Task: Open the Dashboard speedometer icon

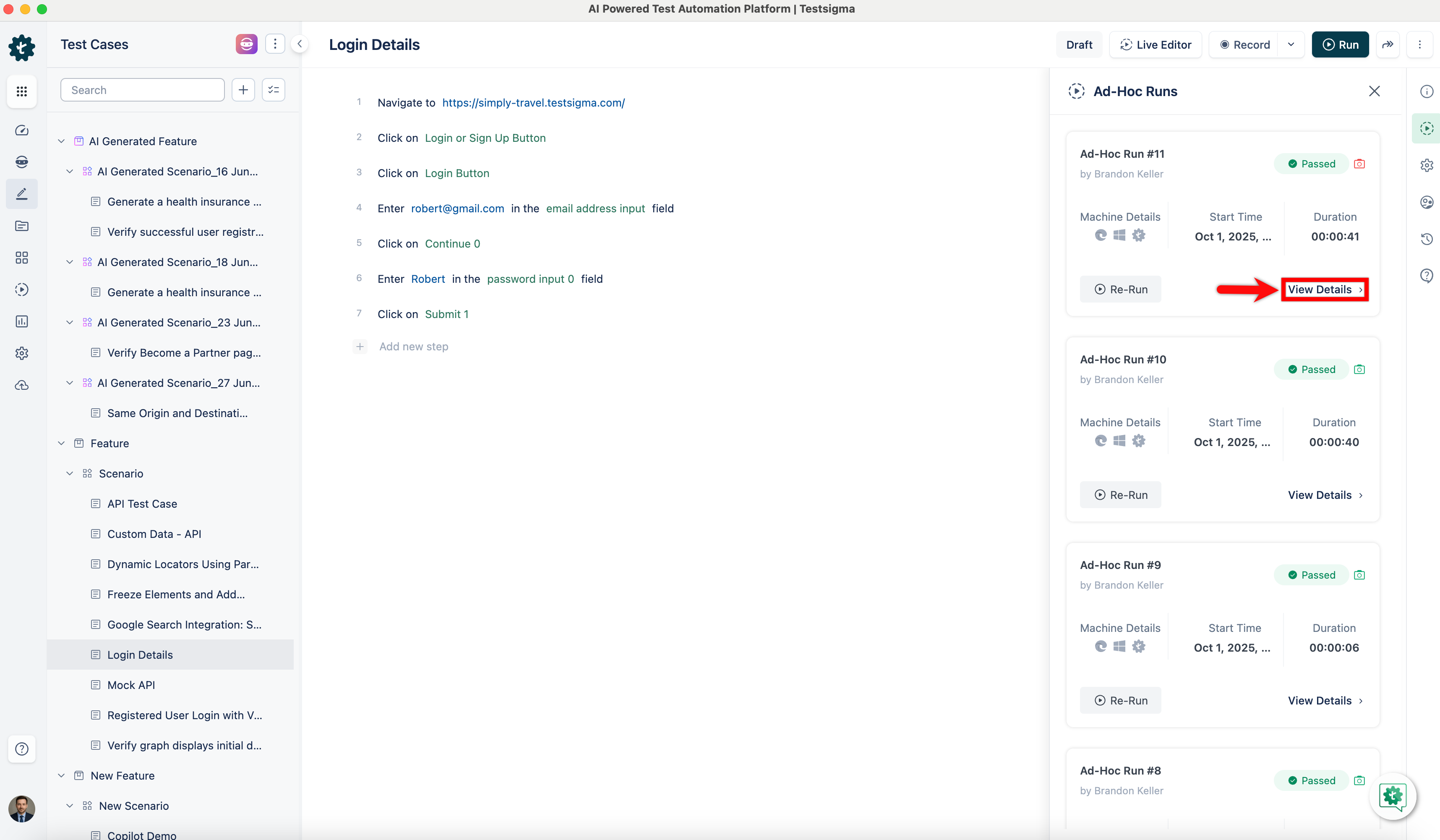Action: pyautogui.click(x=22, y=130)
